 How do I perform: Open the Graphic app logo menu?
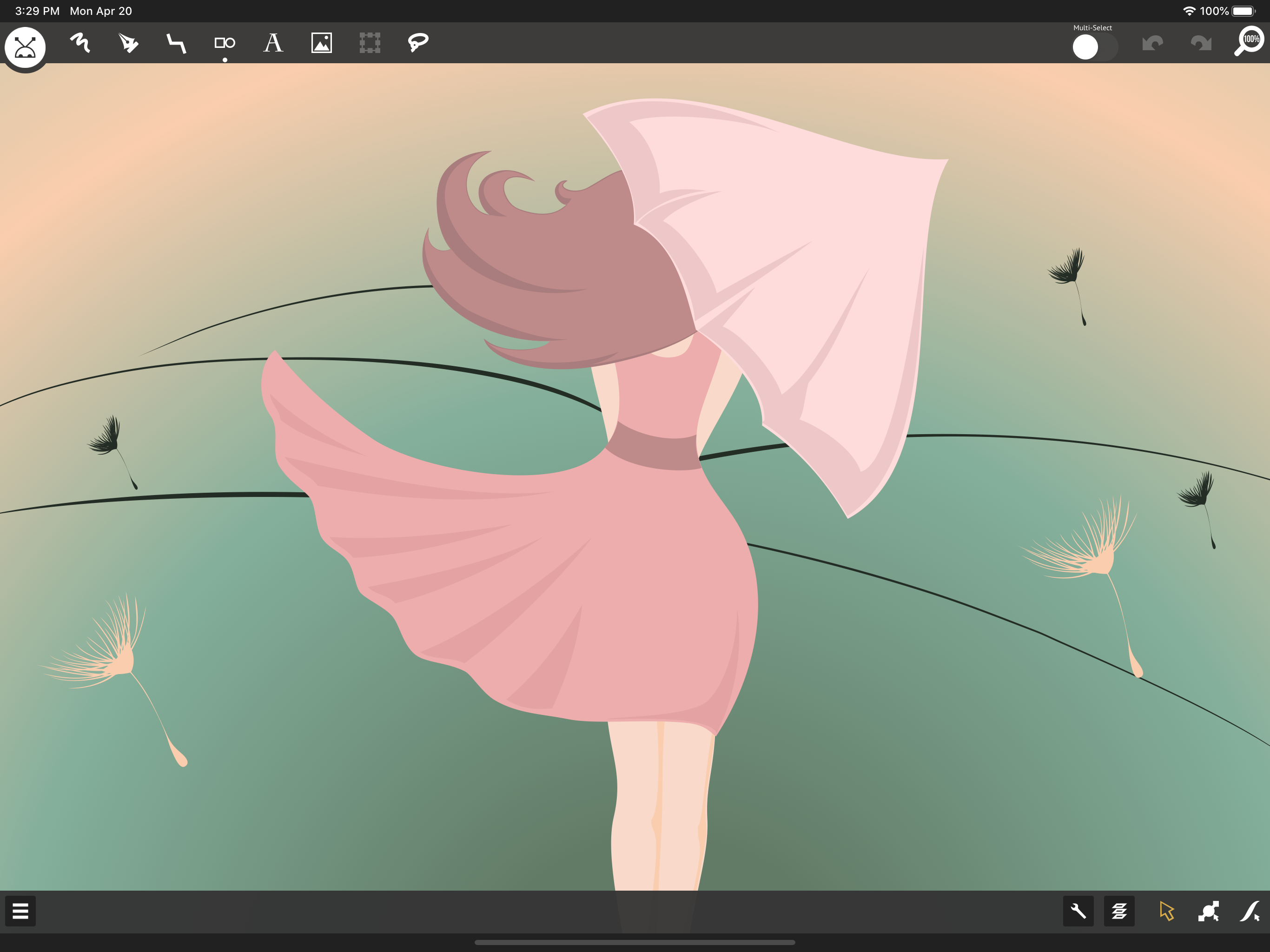pyautogui.click(x=25, y=47)
